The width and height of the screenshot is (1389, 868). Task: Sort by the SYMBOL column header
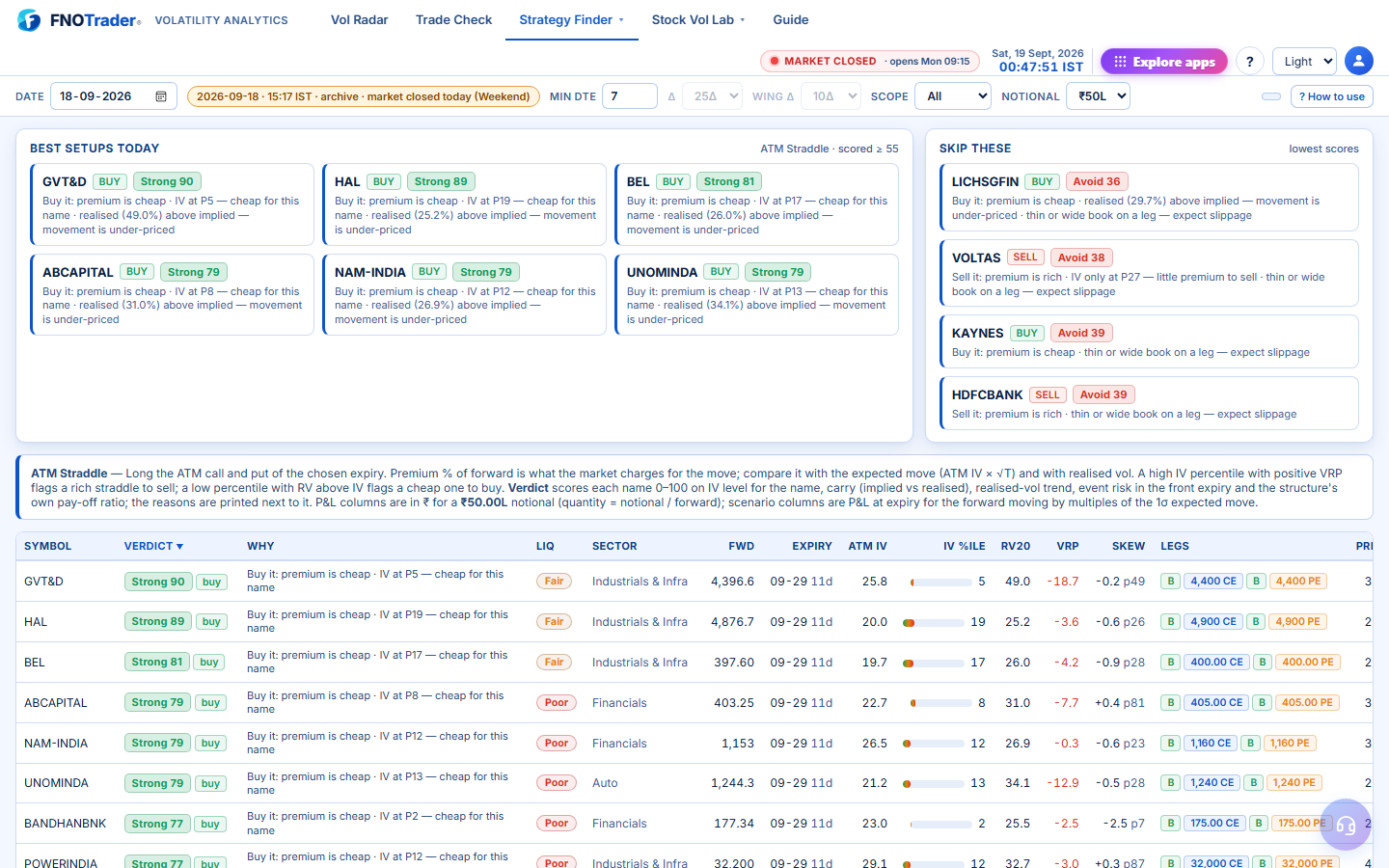tap(48, 546)
